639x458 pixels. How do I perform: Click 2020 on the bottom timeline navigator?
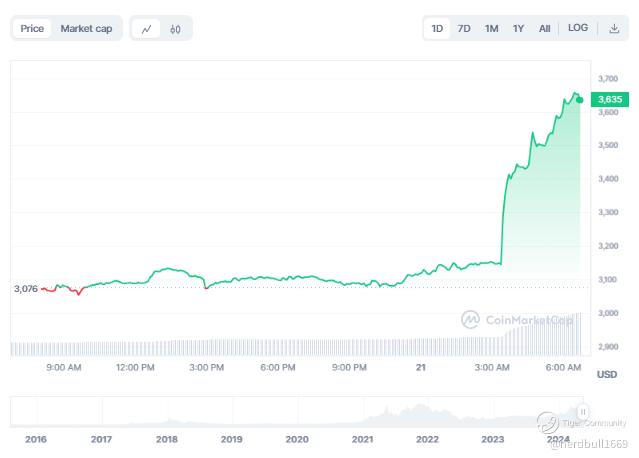297,439
